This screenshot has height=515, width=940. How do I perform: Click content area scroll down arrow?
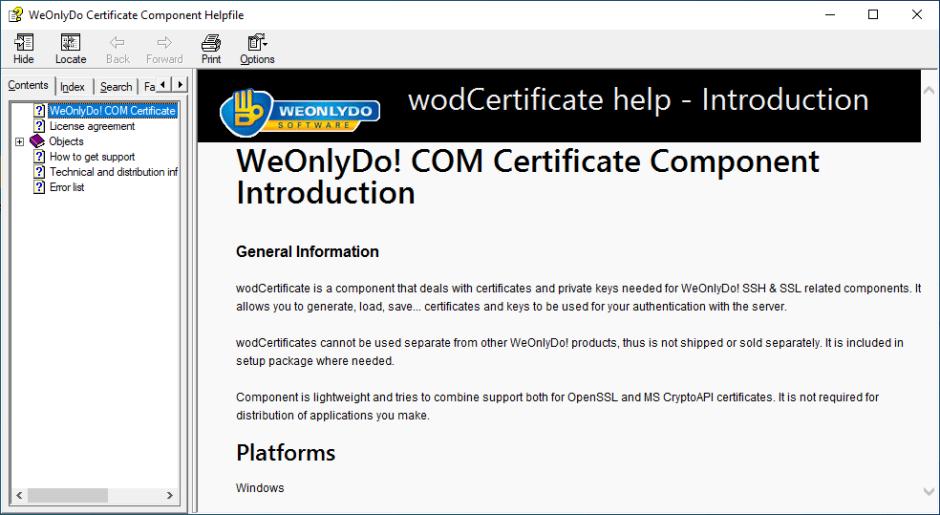click(x=929, y=492)
